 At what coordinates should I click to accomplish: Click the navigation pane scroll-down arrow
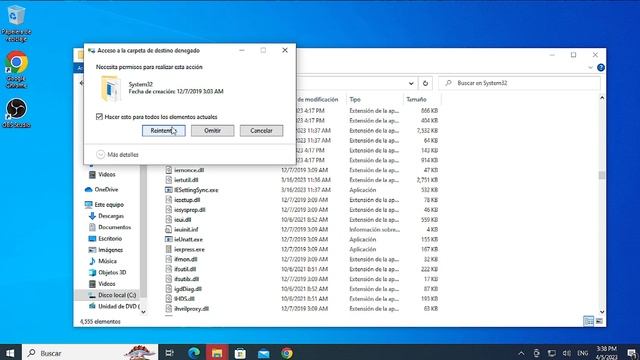[x=143, y=312]
